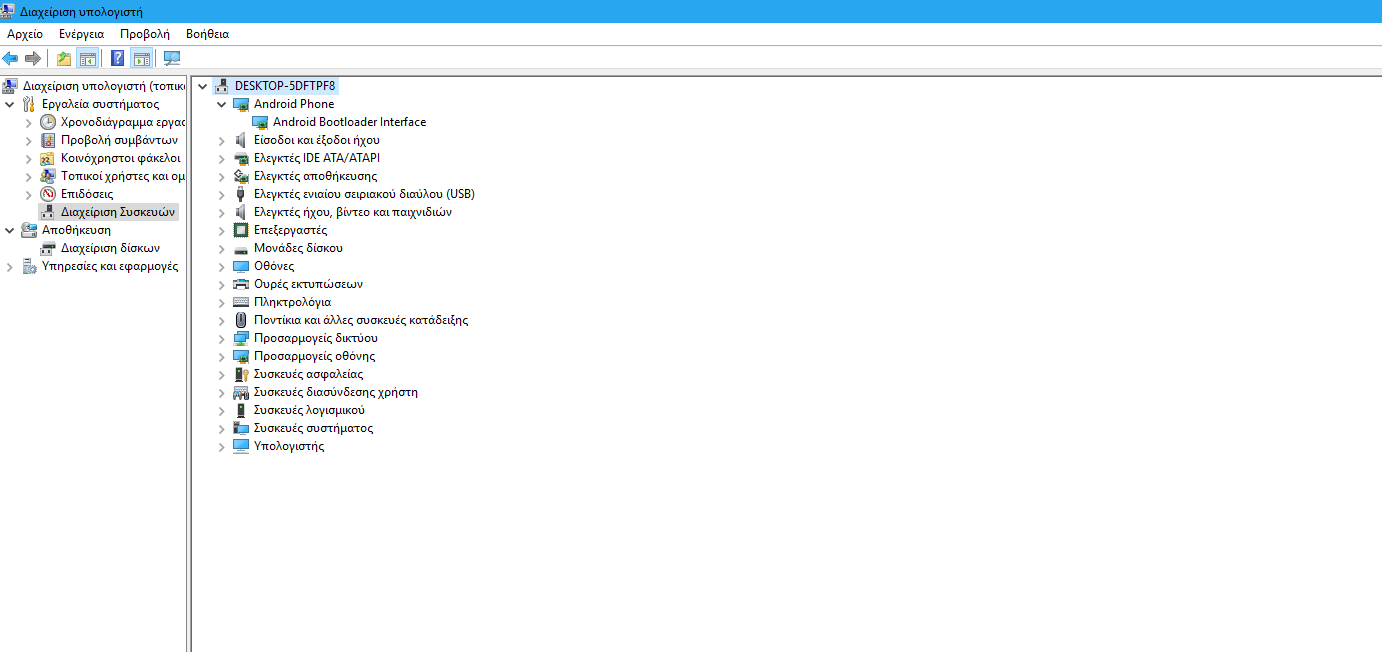The height and width of the screenshot is (652, 1382).
Task: Open the Ενέργεια menu
Action: point(81,34)
